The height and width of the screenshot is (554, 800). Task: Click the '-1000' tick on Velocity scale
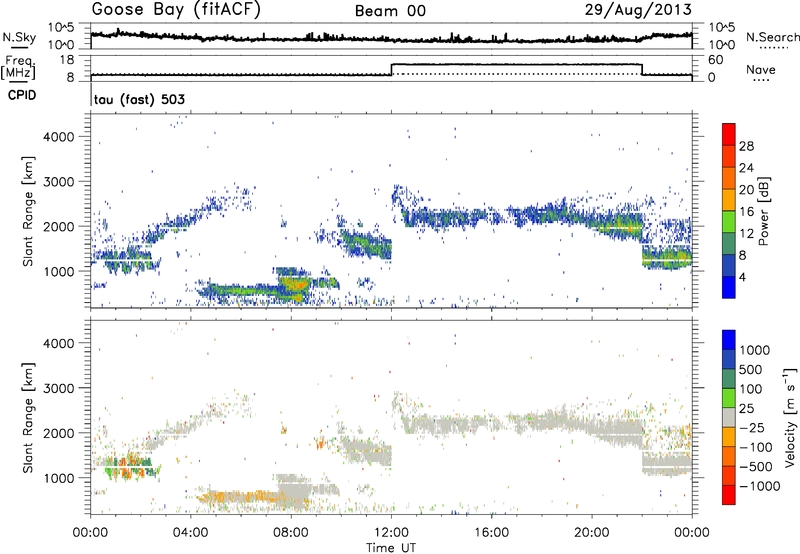(x=760, y=486)
